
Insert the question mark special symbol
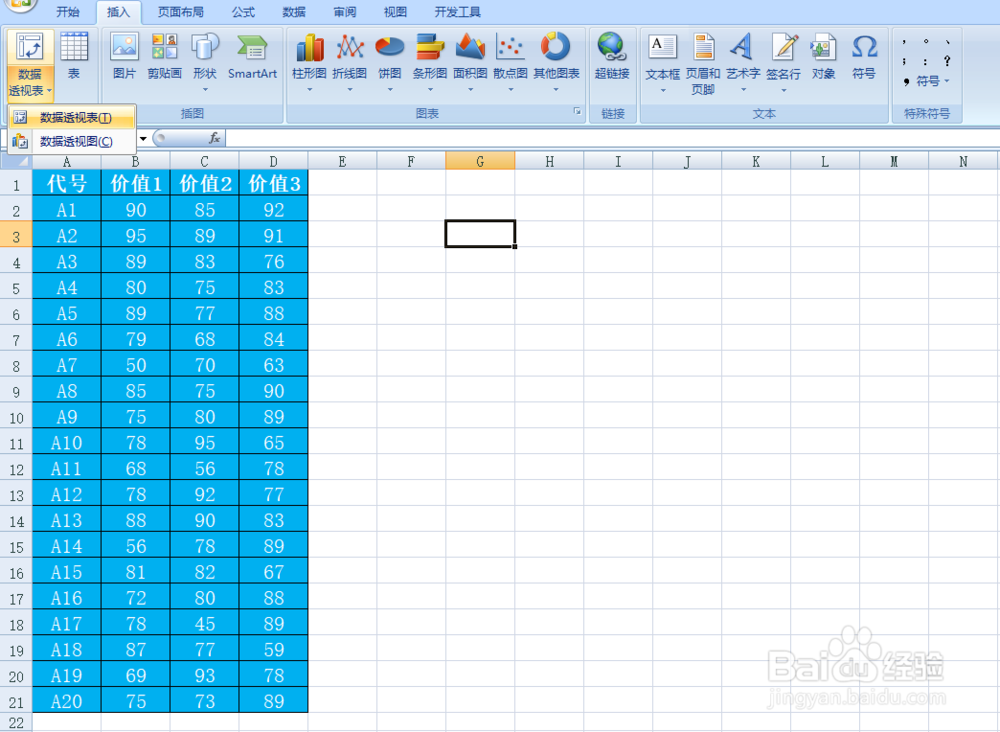(948, 61)
